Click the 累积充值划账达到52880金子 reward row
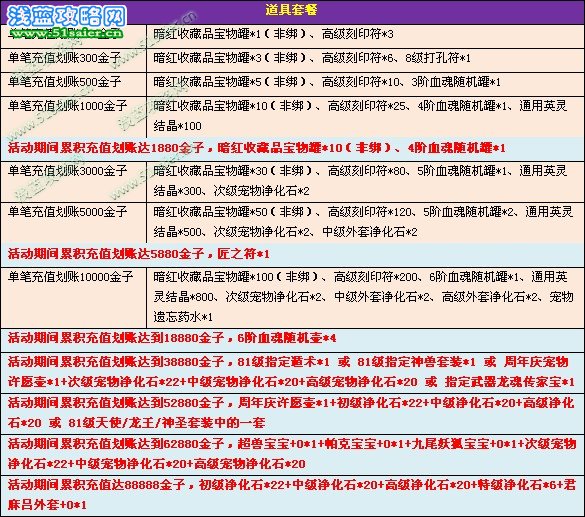The height and width of the screenshot is (517, 585). pos(292,413)
